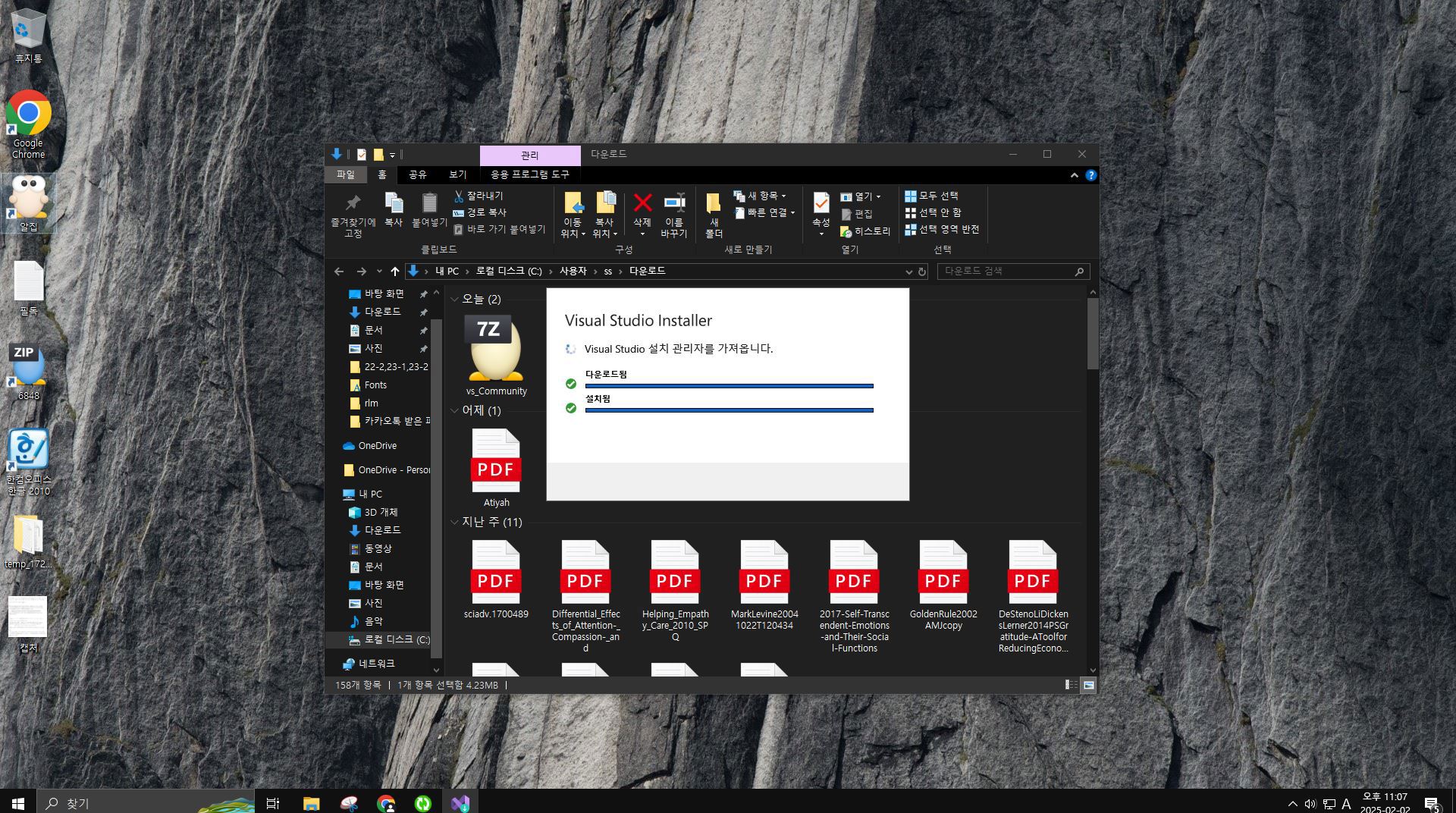This screenshot has width=1456, height=813.
Task: Select the GoldenRule2002AMJcopy PDF file
Action: click(x=943, y=584)
